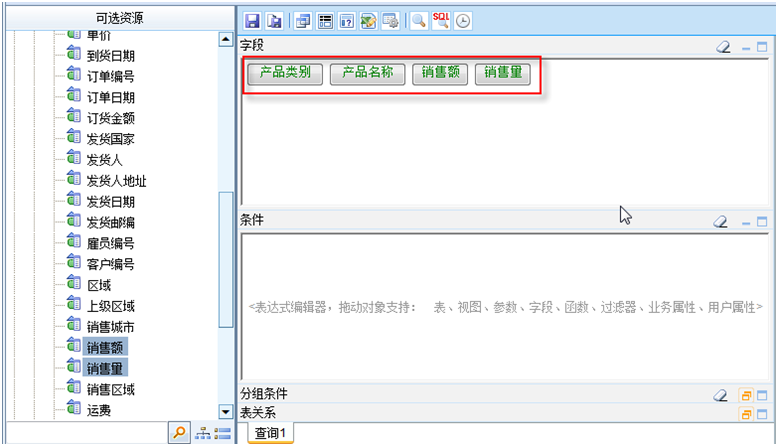This screenshot has width=778, height=446.
Task: Click the Save As icon
Action: click(274, 21)
